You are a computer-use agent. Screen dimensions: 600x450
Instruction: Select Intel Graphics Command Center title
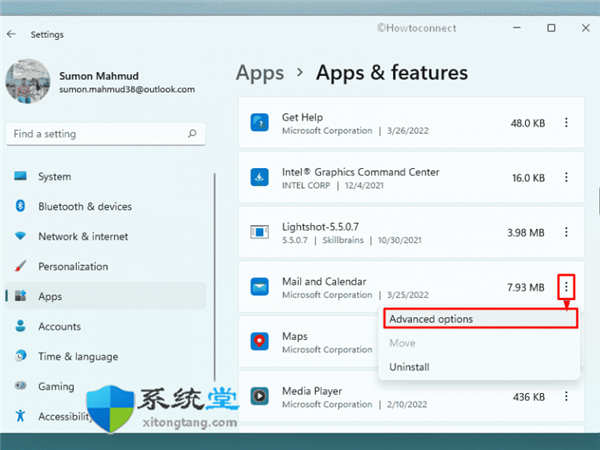[x=360, y=172]
